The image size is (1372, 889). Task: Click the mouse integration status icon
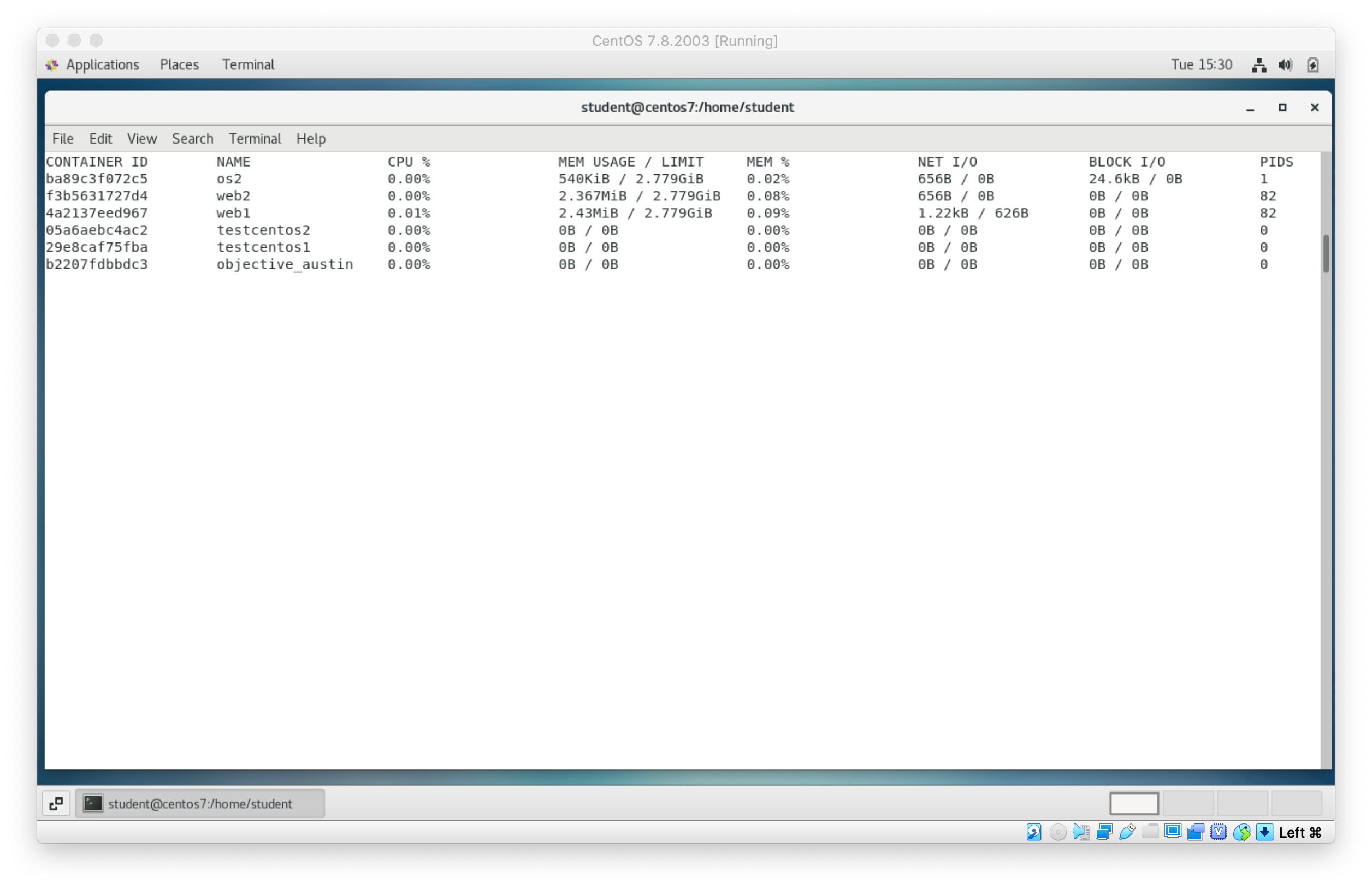point(1241,832)
